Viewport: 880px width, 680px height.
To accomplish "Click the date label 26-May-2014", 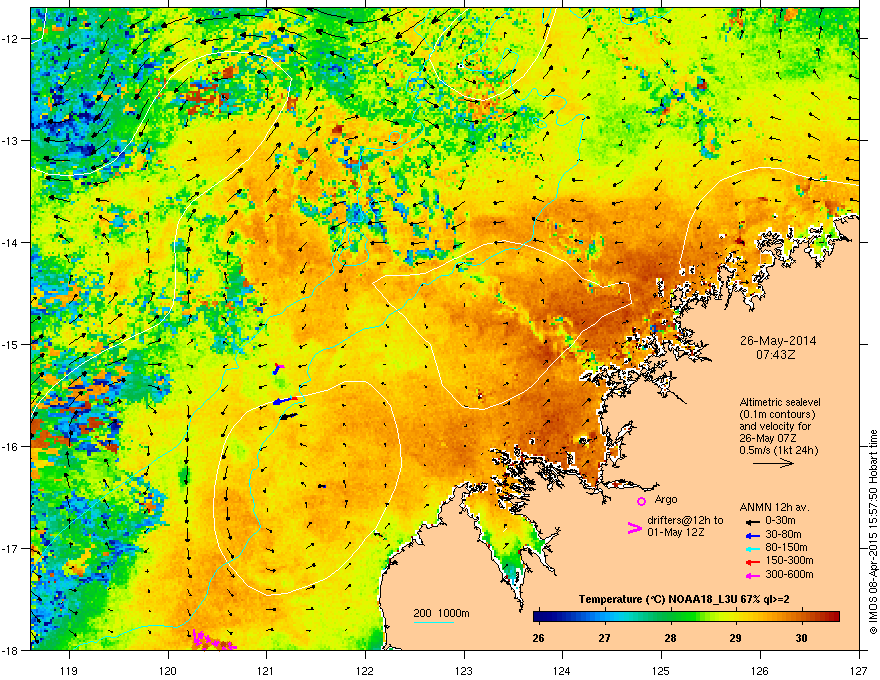I will coord(778,341).
